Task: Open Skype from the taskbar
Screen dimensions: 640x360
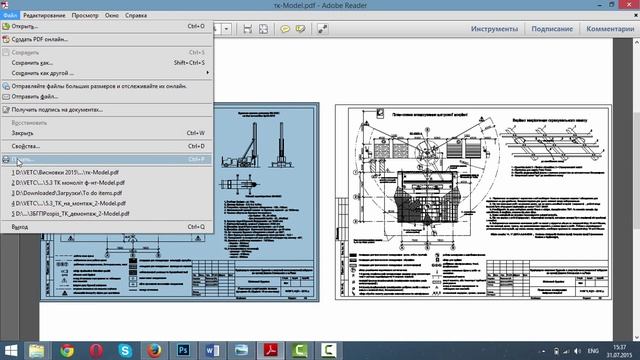Action: point(125,351)
